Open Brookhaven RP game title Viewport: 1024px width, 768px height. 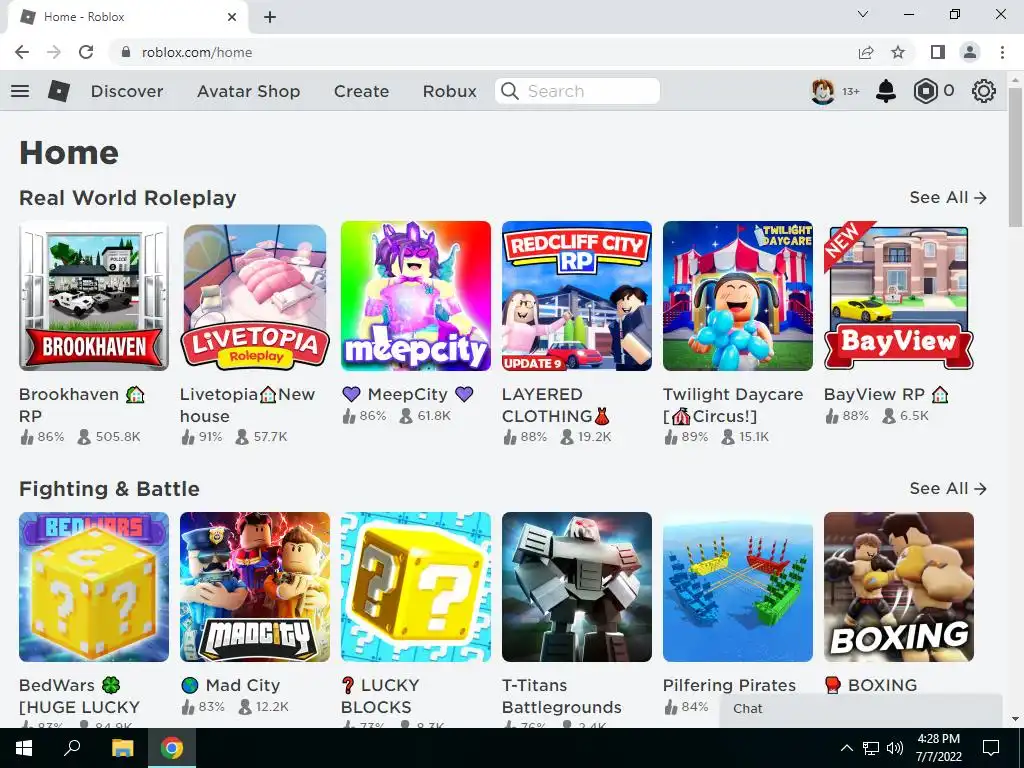pyautogui.click(x=82, y=405)
